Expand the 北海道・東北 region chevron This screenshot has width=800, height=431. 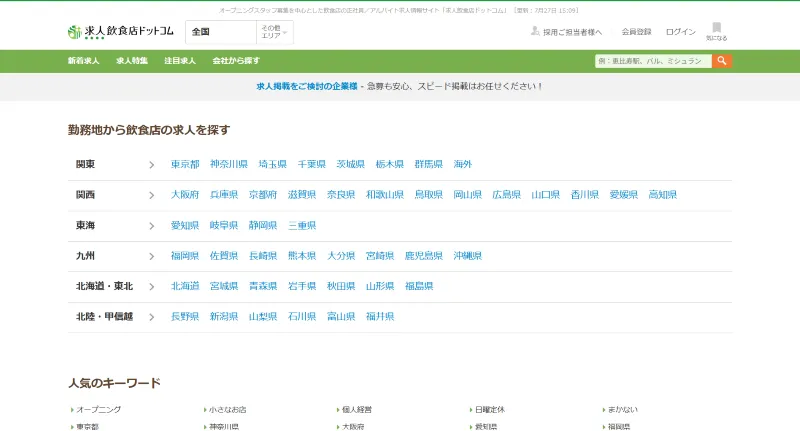[x=152, y=287]
